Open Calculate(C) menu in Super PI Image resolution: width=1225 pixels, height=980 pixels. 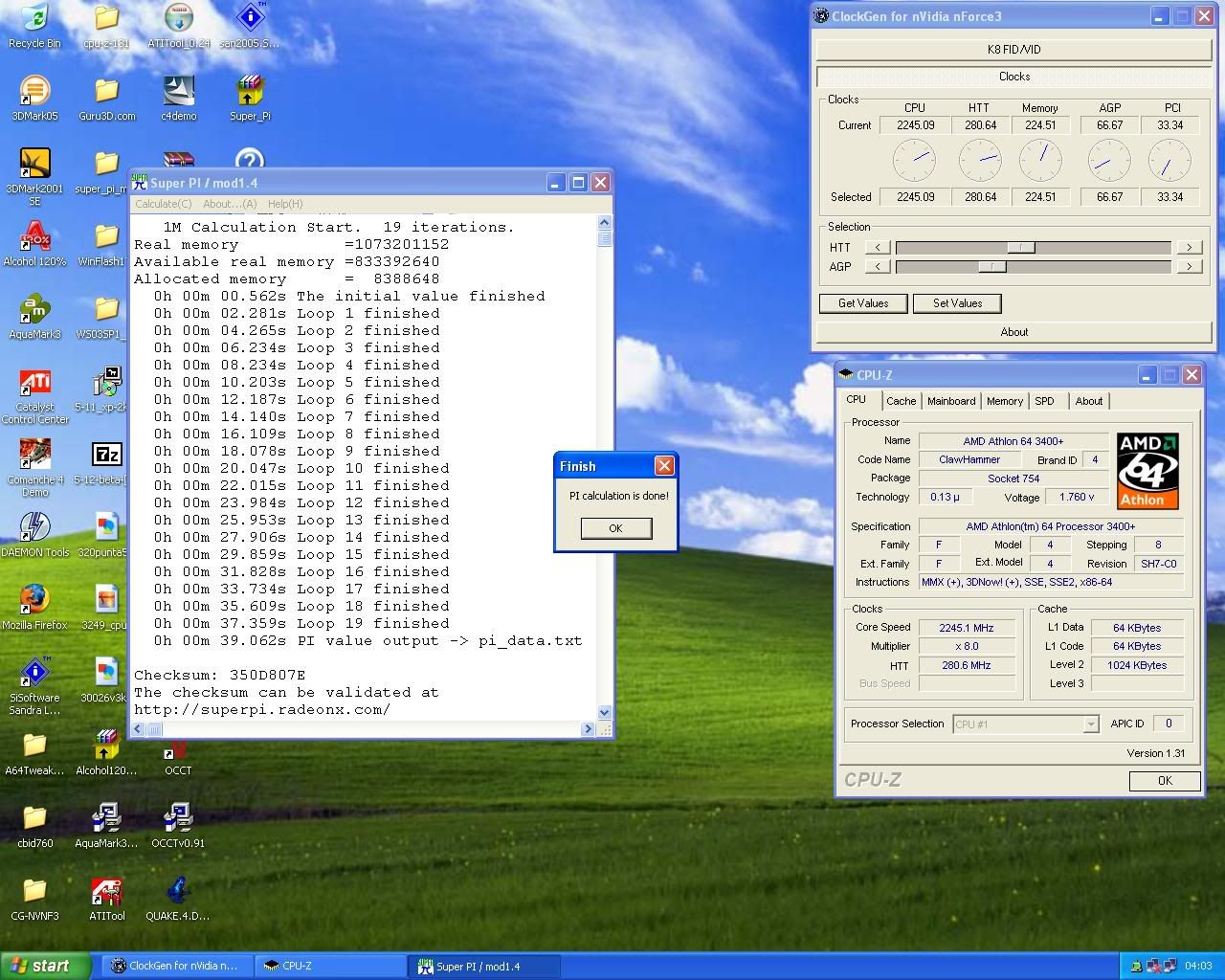tap(164, 204)
